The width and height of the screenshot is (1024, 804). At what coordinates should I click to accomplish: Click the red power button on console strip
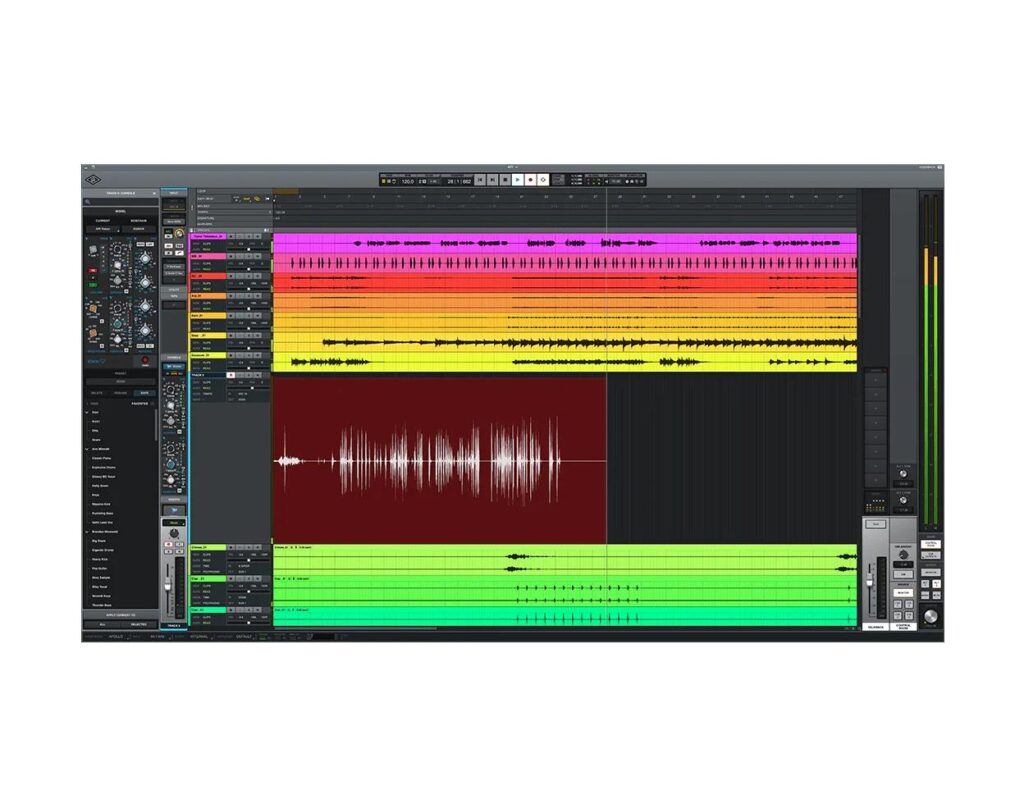(145, 360)
